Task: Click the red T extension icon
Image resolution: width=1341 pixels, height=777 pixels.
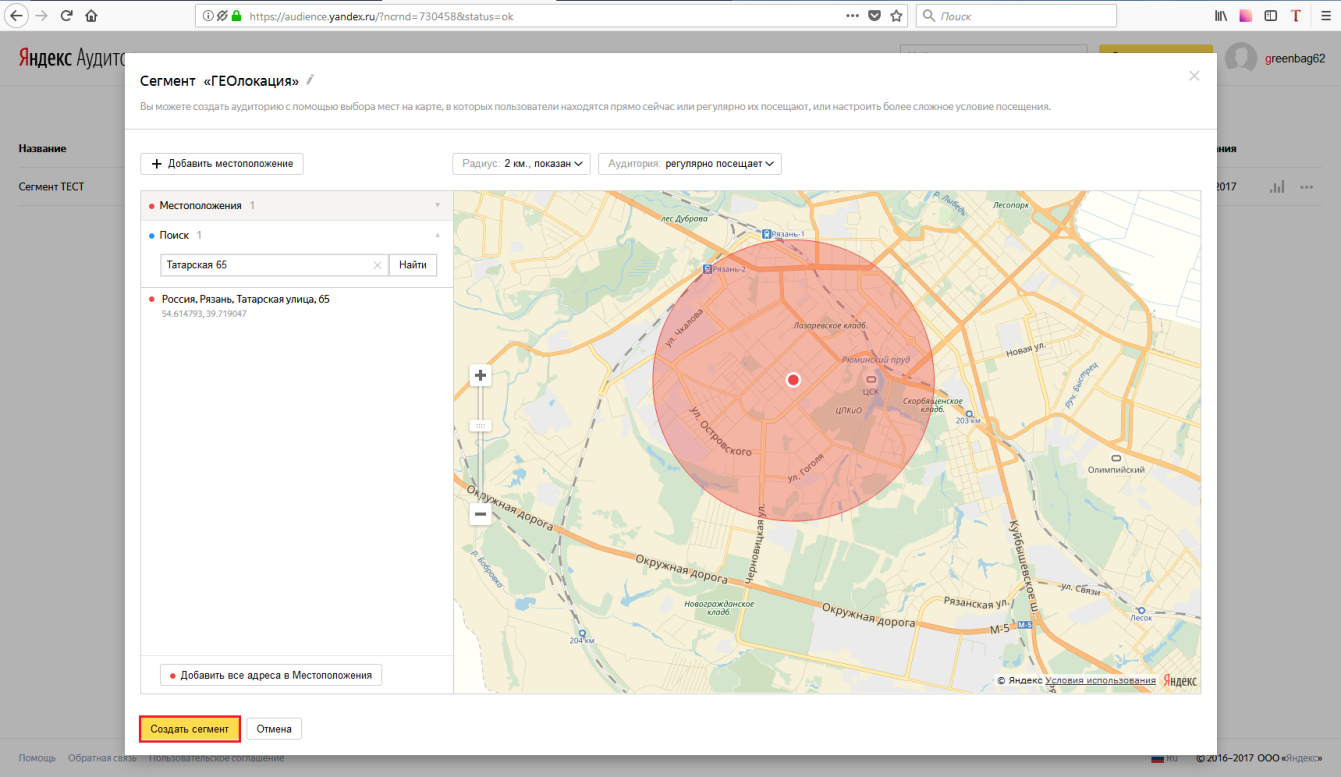Action: 1296,16
